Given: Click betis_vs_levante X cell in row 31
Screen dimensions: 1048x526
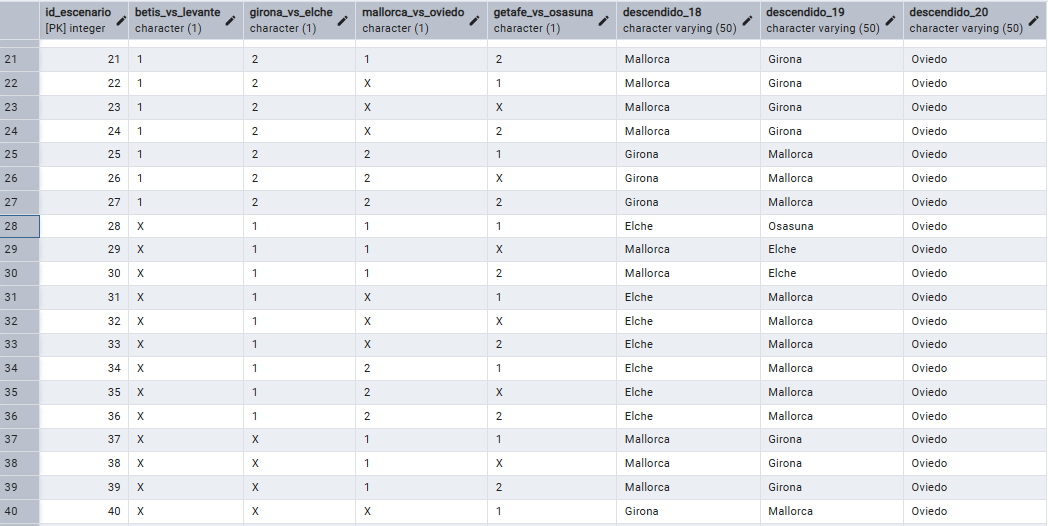Looking at the screenshot, I should [186, 297].
